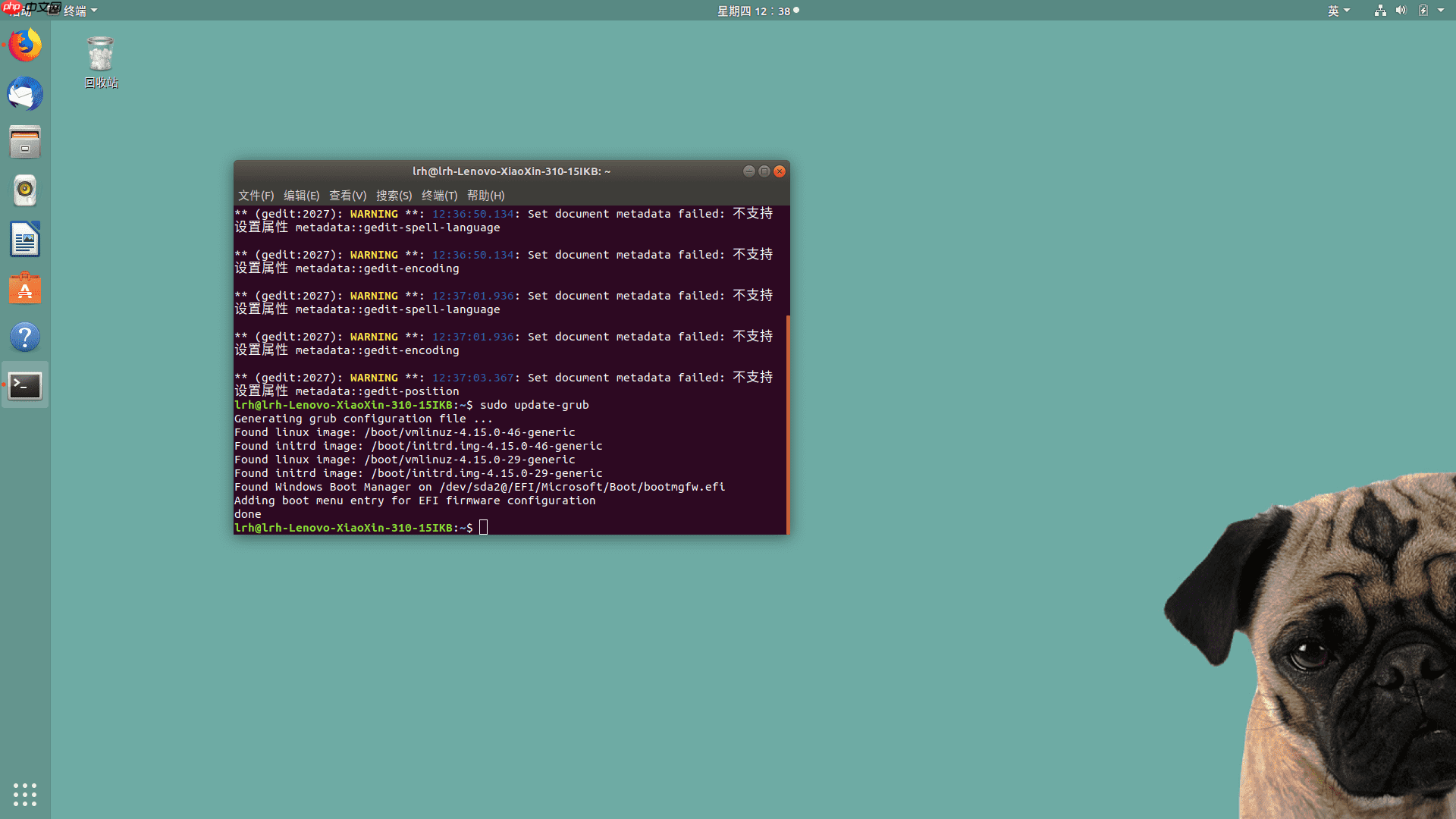Open the 帮助(H) menu
Viewport: 1456px width, 819px height.
pyautogui.click(x=485, y=196)
